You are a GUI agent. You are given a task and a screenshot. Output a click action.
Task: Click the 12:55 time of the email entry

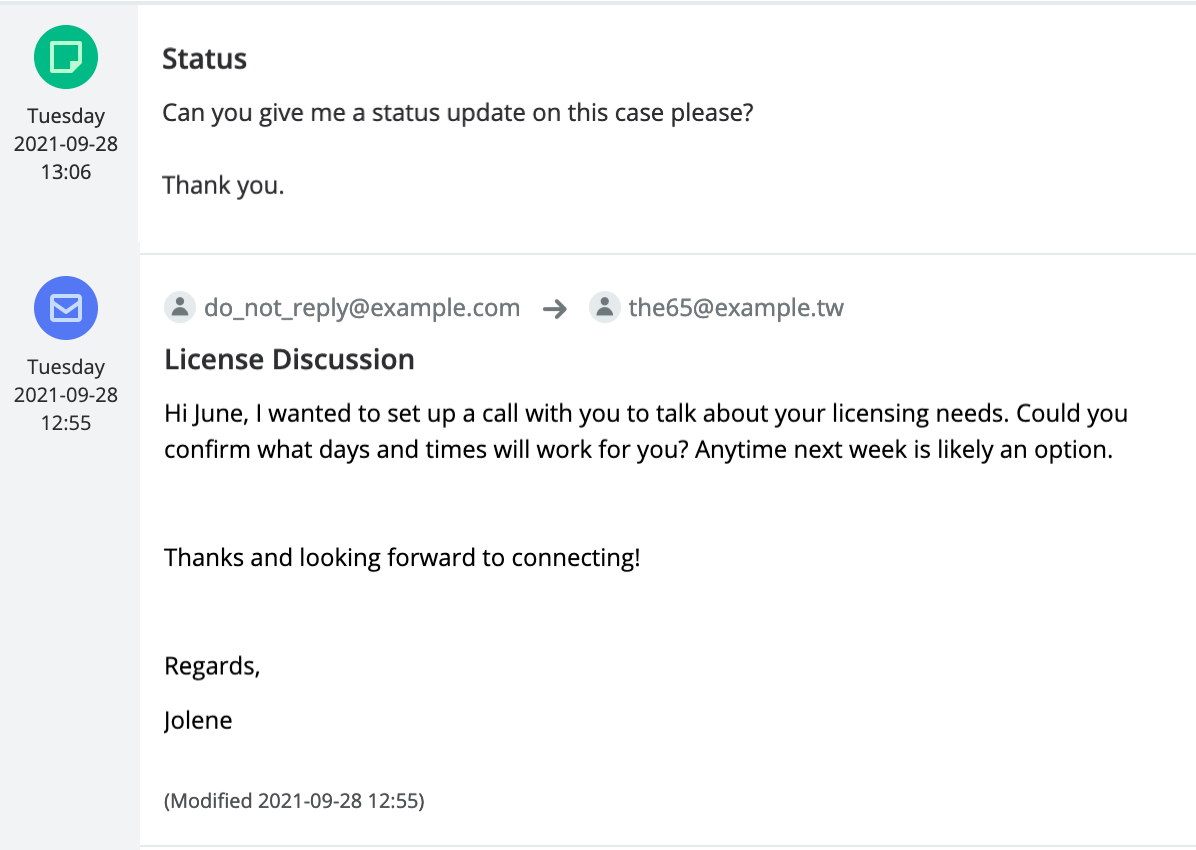pyautogui.click(x=66, y=423)
